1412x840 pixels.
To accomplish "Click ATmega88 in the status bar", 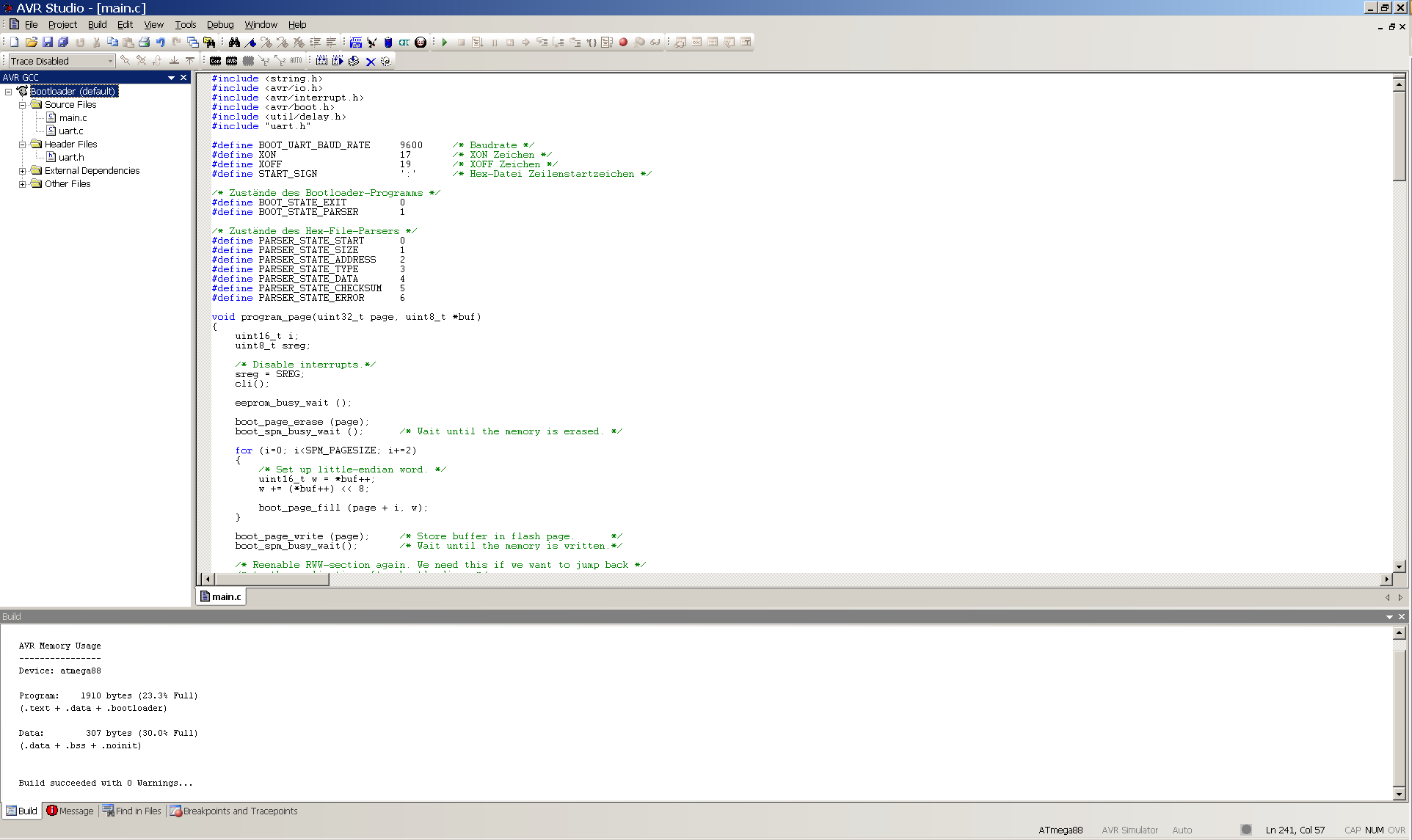I will click(1060, 830).
